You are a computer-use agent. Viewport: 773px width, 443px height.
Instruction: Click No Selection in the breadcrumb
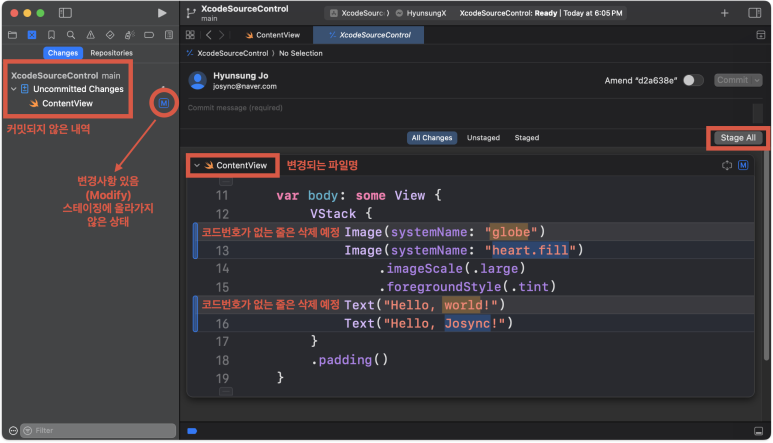301,53
